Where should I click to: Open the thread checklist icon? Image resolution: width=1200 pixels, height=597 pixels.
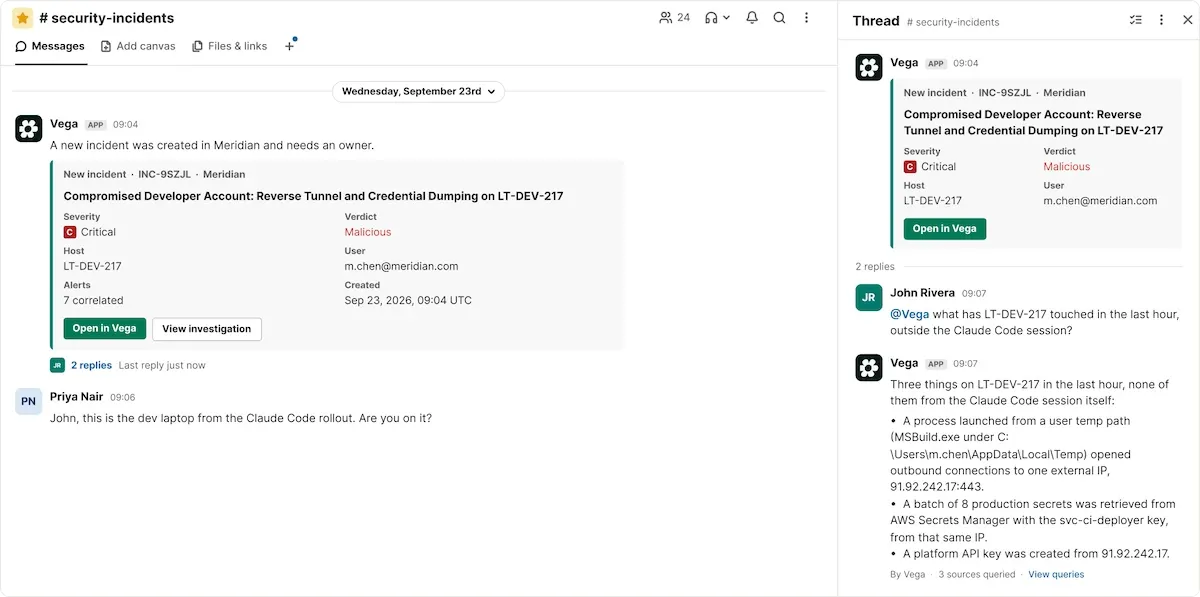click(x=1135, y=20)
